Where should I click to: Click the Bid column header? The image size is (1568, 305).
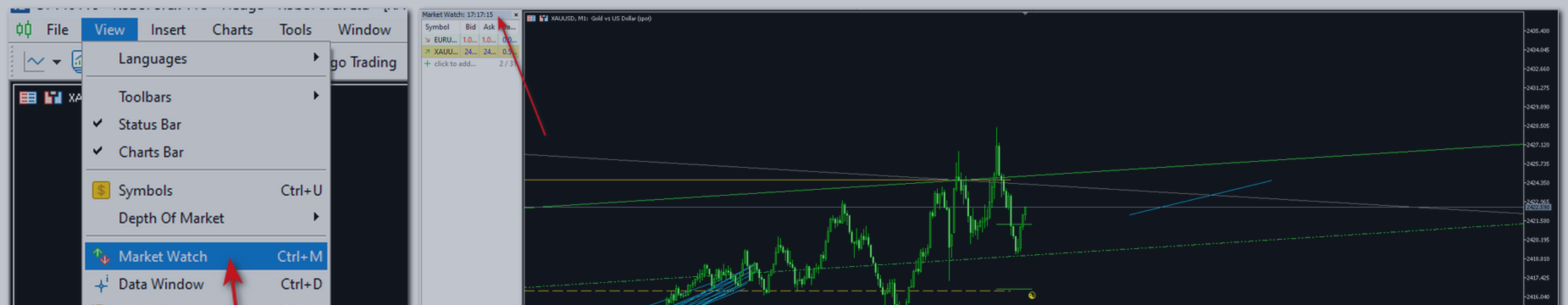470,27
